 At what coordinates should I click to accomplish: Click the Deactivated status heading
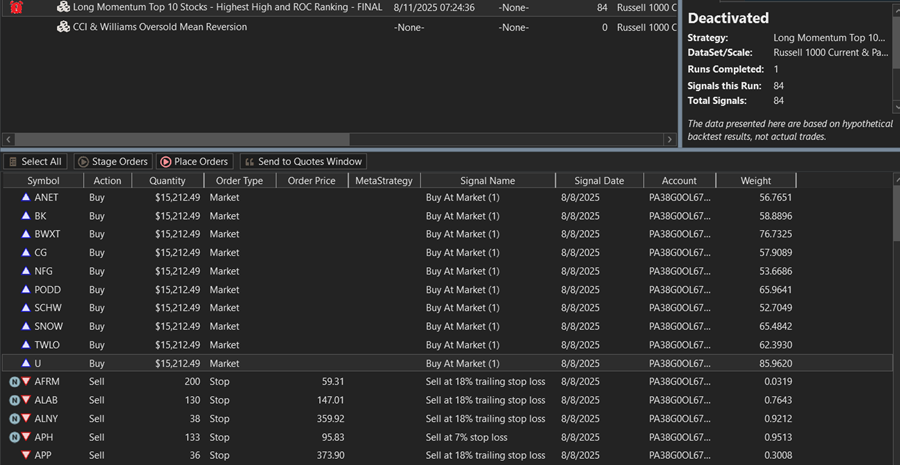(x=728, y=18)
